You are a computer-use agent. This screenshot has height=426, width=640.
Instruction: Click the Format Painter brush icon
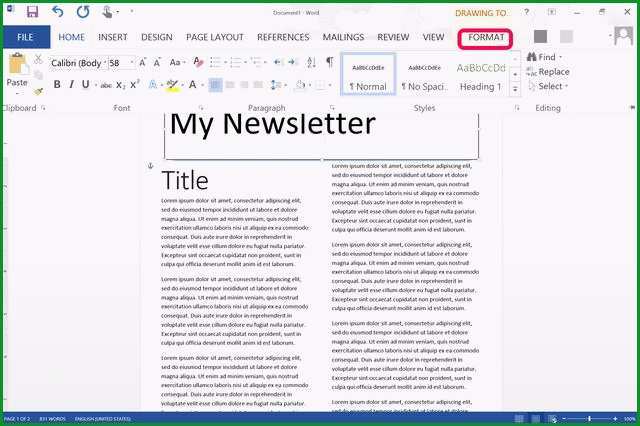pos(39,91)
